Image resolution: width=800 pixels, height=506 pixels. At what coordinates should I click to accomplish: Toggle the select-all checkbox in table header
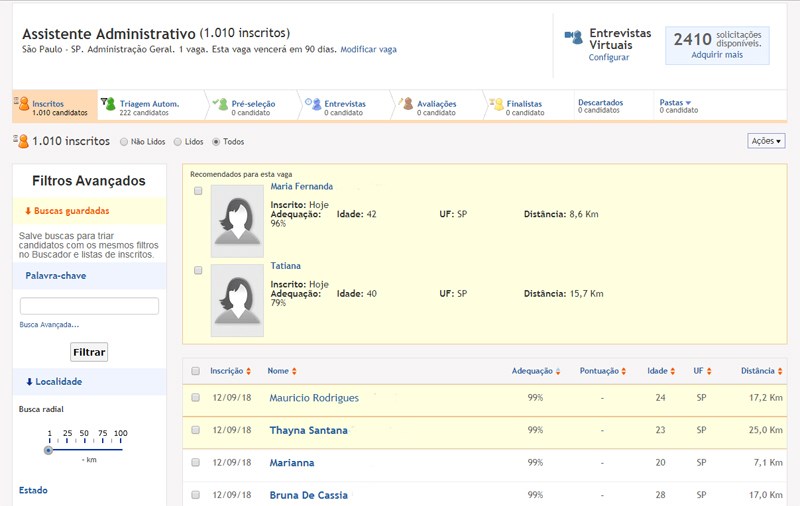click(x=195, y=371)
